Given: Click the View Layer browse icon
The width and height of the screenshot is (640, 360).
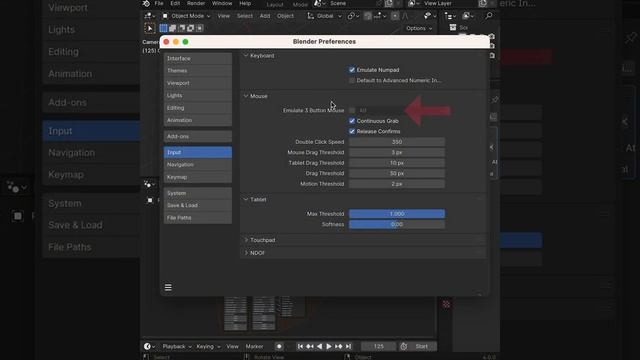Looking at the screenshot, I should 413,4.
